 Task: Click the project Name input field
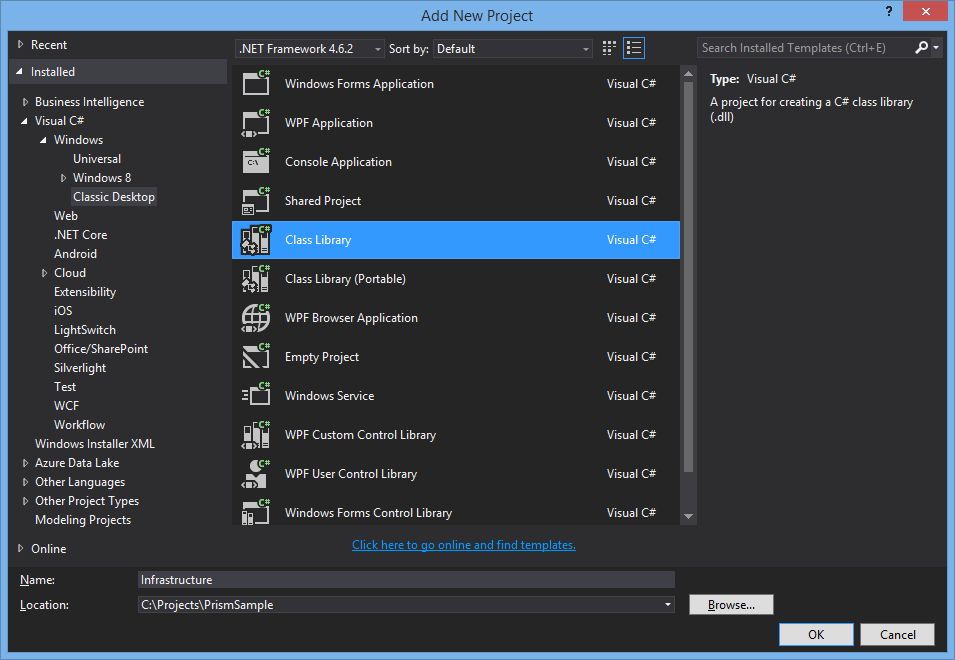(406, 579)
